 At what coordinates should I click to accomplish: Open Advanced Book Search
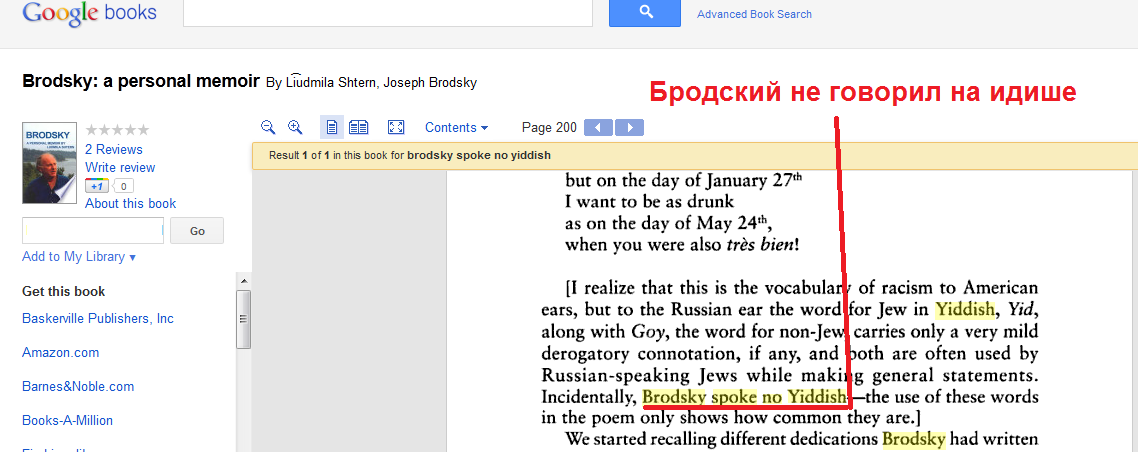[754, 14]
